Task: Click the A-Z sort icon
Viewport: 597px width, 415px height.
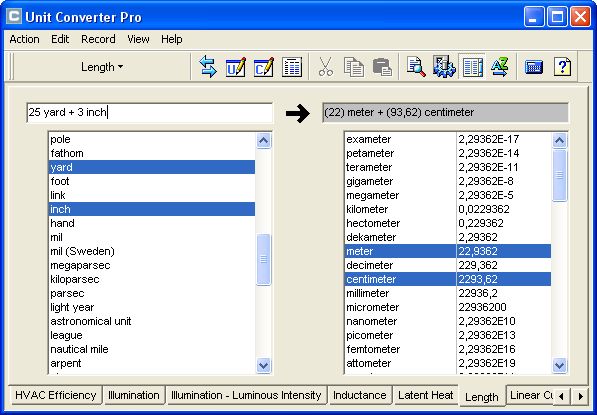Action: tap(500, 67)
